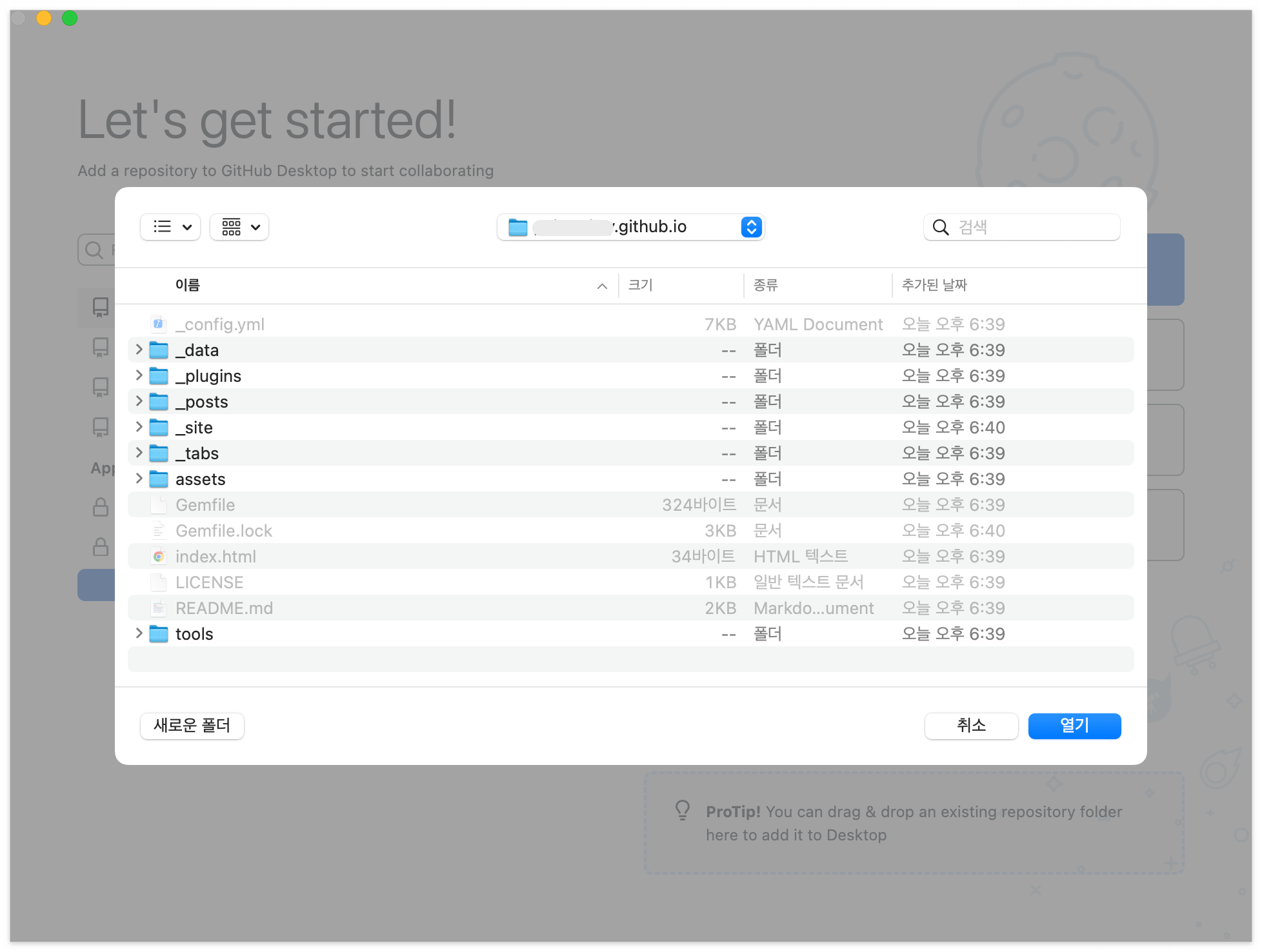Select the _tabs folder icon
Image resolution: width=1262 pixels, height=952 pixels.
point(159,453)
